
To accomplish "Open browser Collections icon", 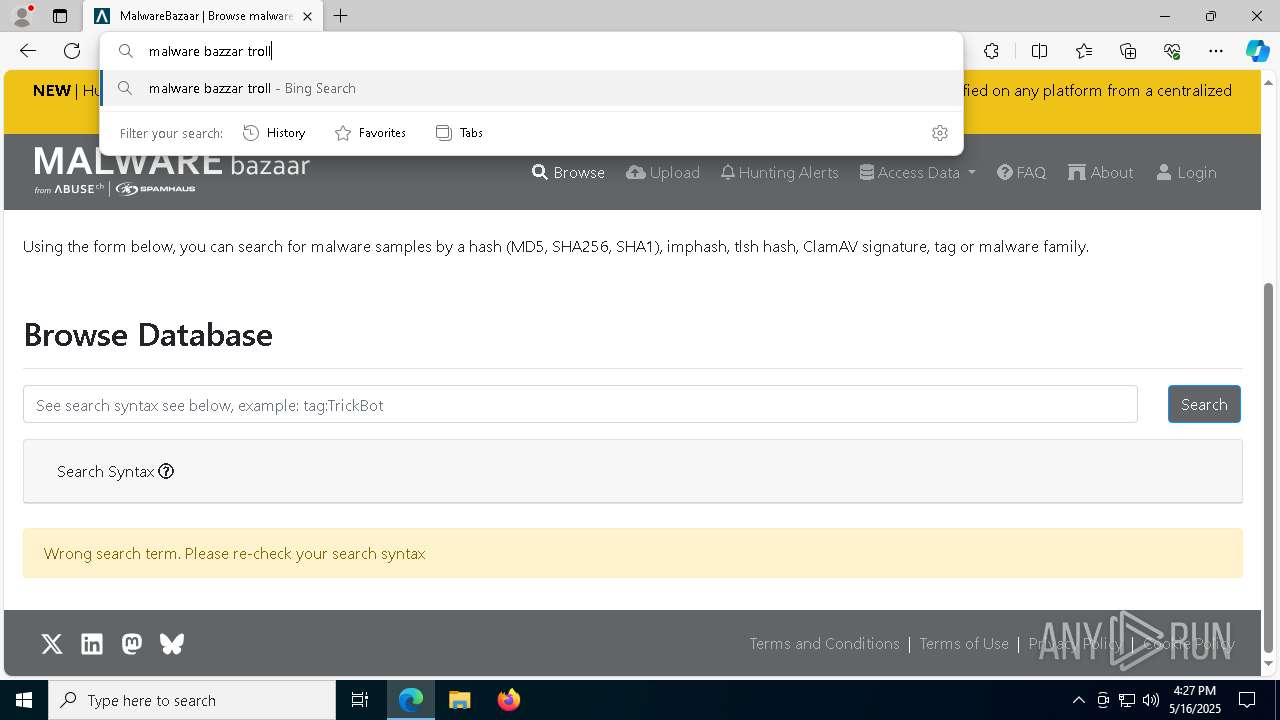I will pyautogui.click(x=1128, y=51).
